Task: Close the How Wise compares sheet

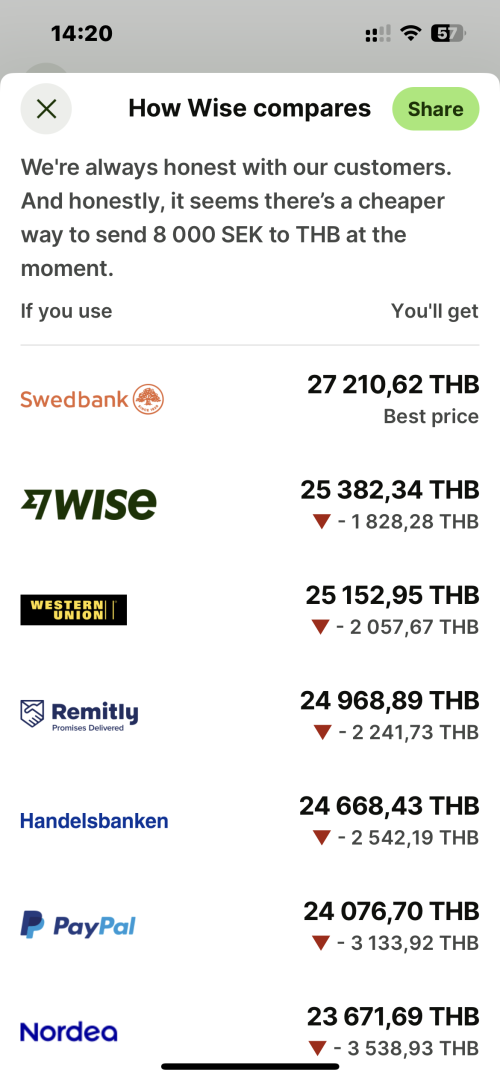Action: pos(46,109)
